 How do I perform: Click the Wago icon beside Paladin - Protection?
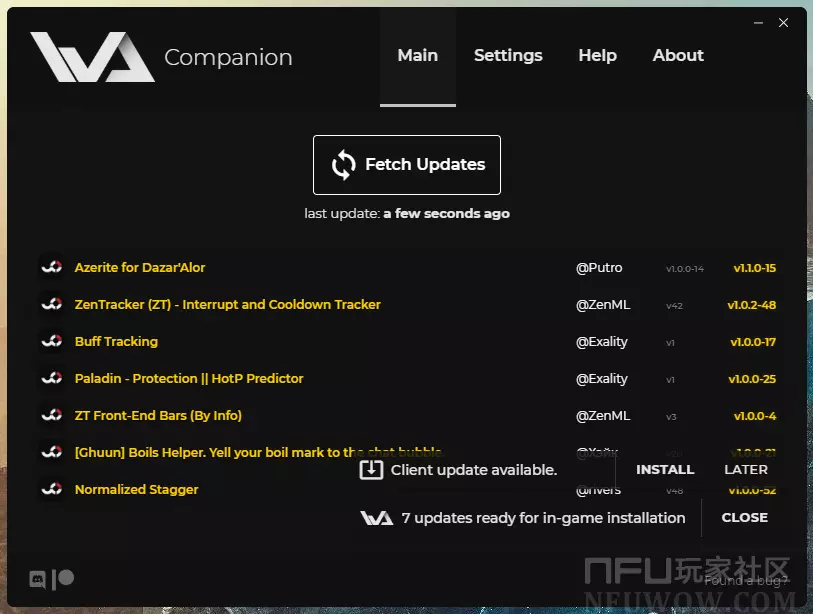point(51,379)
